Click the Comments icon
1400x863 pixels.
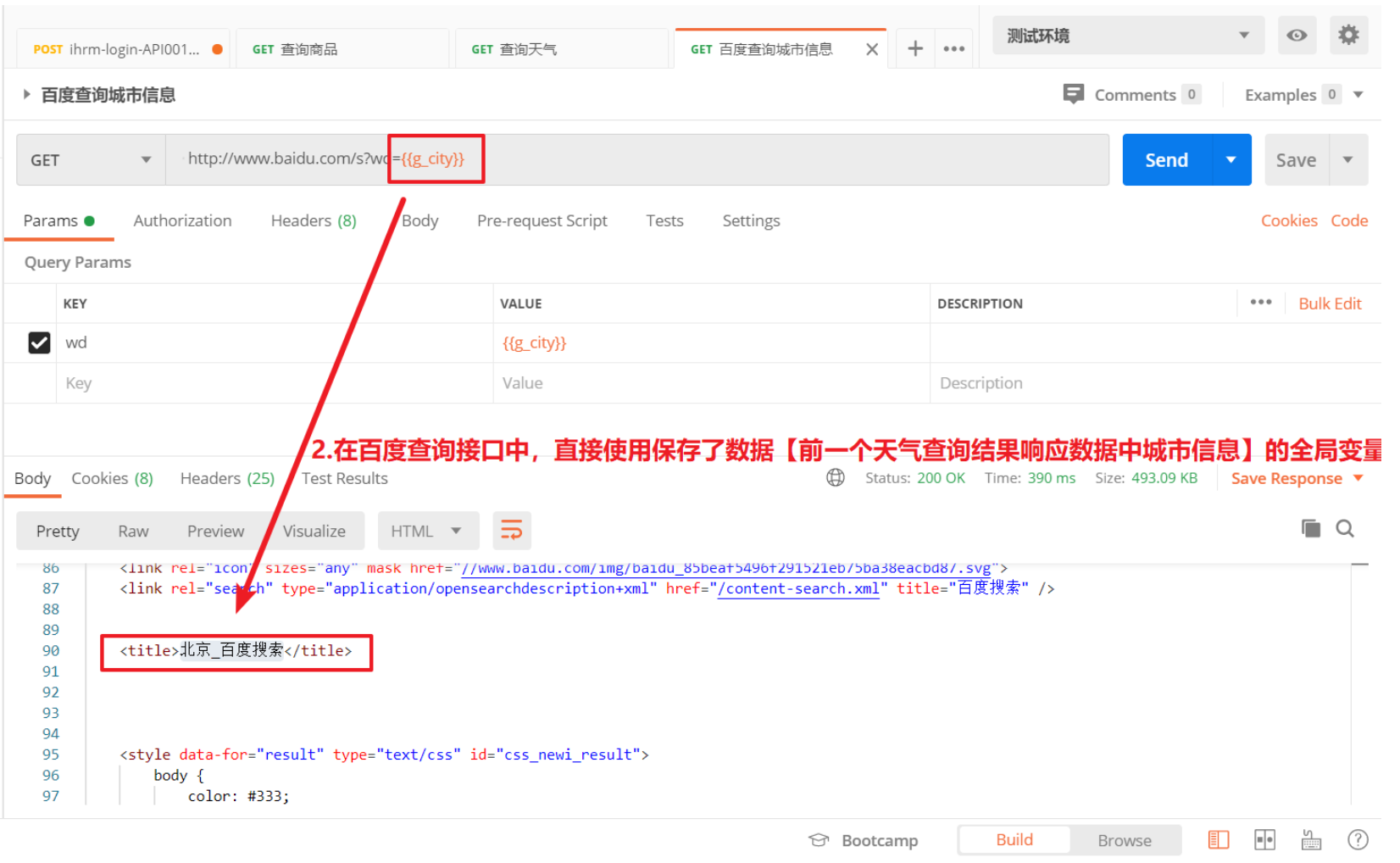tap(1073, 94)
